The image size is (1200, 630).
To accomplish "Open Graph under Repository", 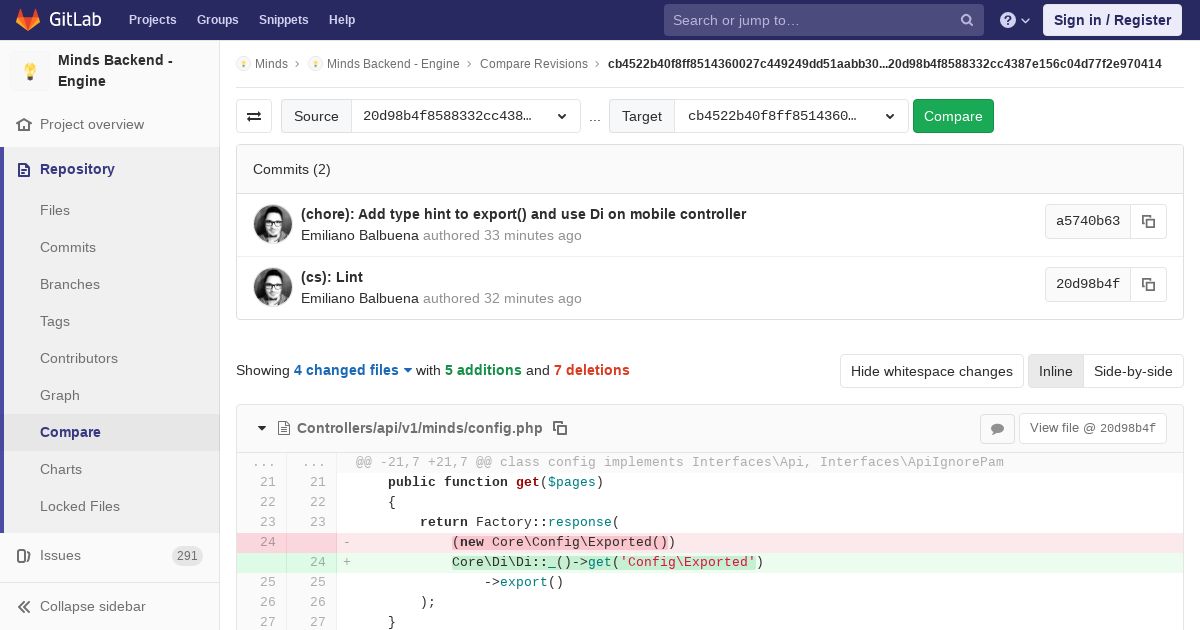I will [x=60, y=396].
